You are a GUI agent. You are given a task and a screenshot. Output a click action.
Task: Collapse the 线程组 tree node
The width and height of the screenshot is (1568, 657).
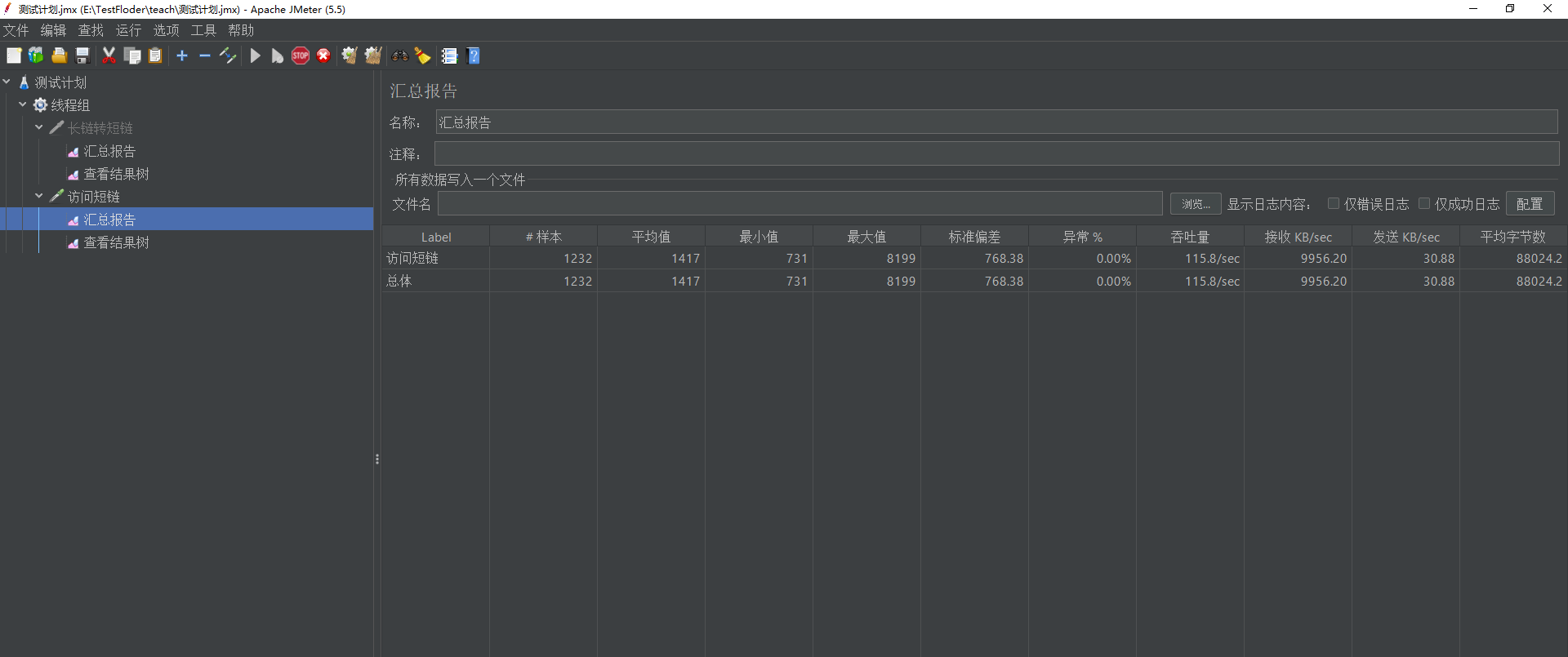click(x=23, y=104)
